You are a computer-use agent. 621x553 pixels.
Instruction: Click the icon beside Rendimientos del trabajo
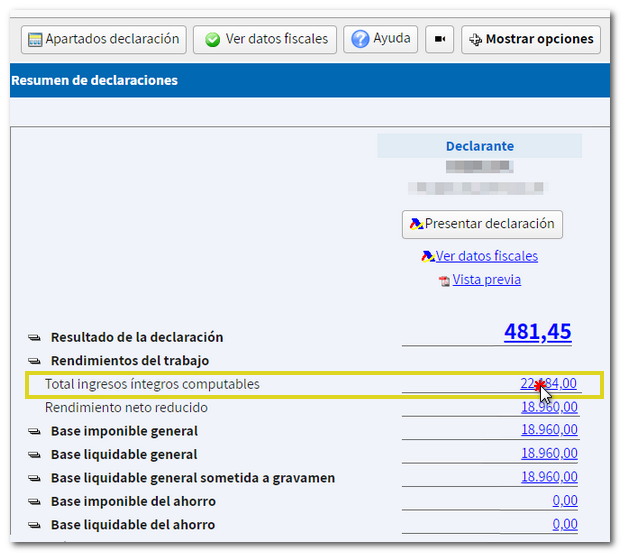pyautogui.click(x=33, y=361)
